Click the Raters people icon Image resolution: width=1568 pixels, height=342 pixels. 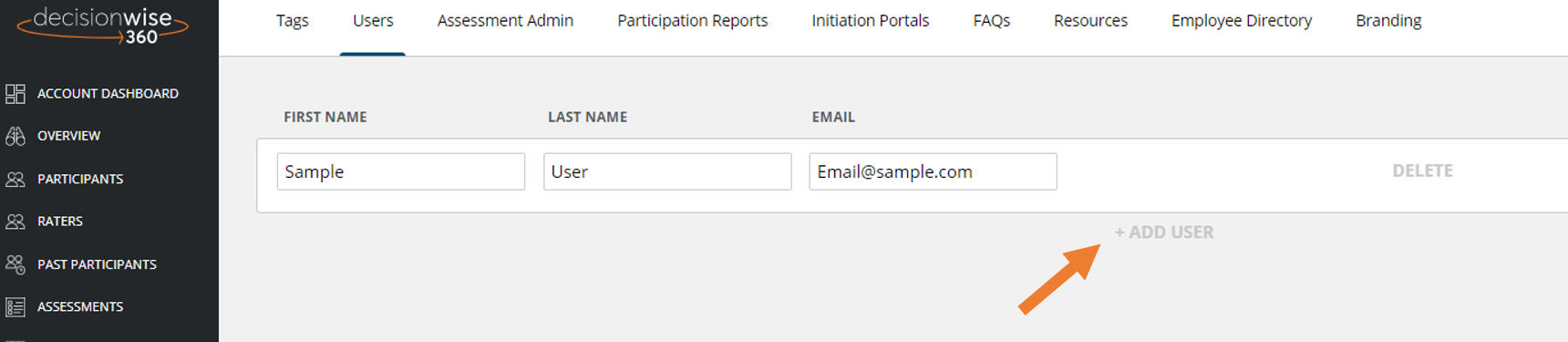15,222
